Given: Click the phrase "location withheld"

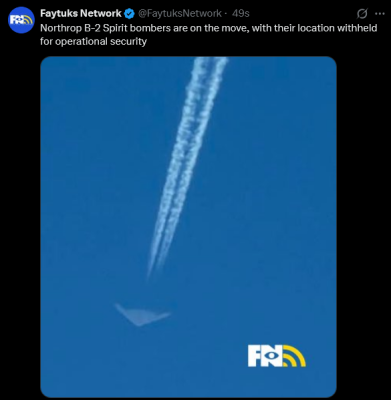Looking at the screenshot, I should 337,28.
